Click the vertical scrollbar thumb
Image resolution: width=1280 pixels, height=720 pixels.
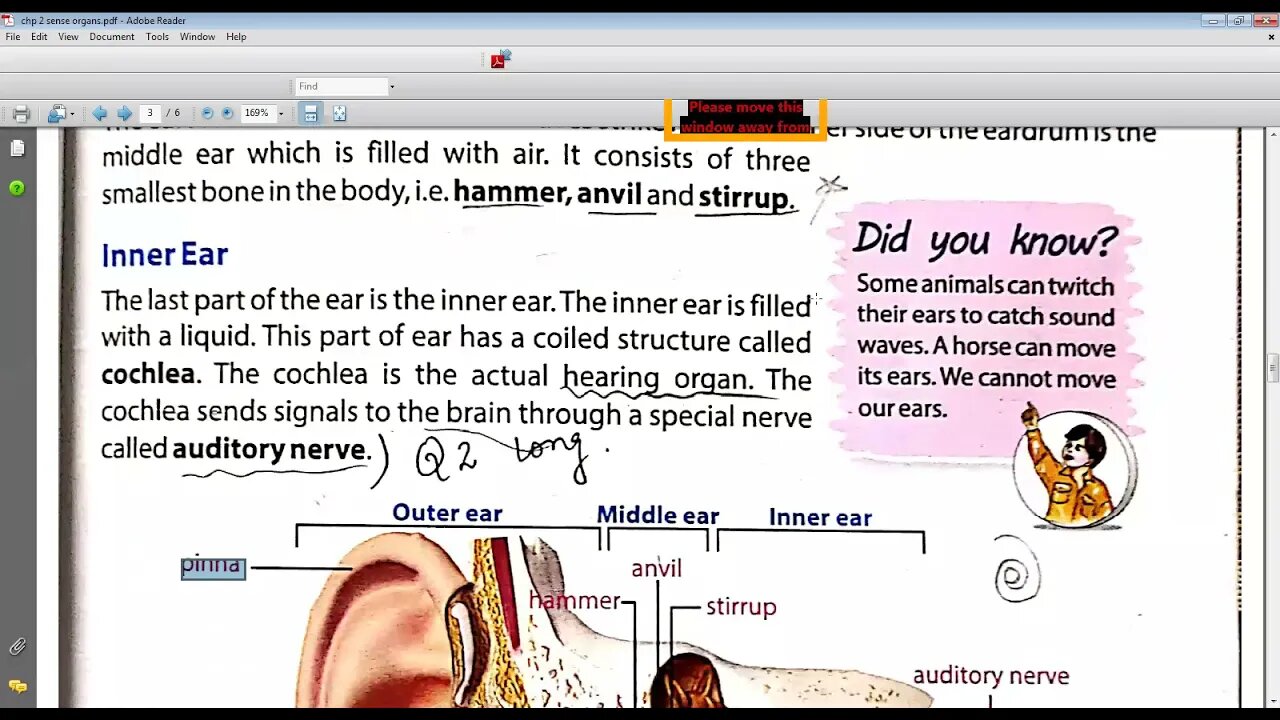[1273, 368]
